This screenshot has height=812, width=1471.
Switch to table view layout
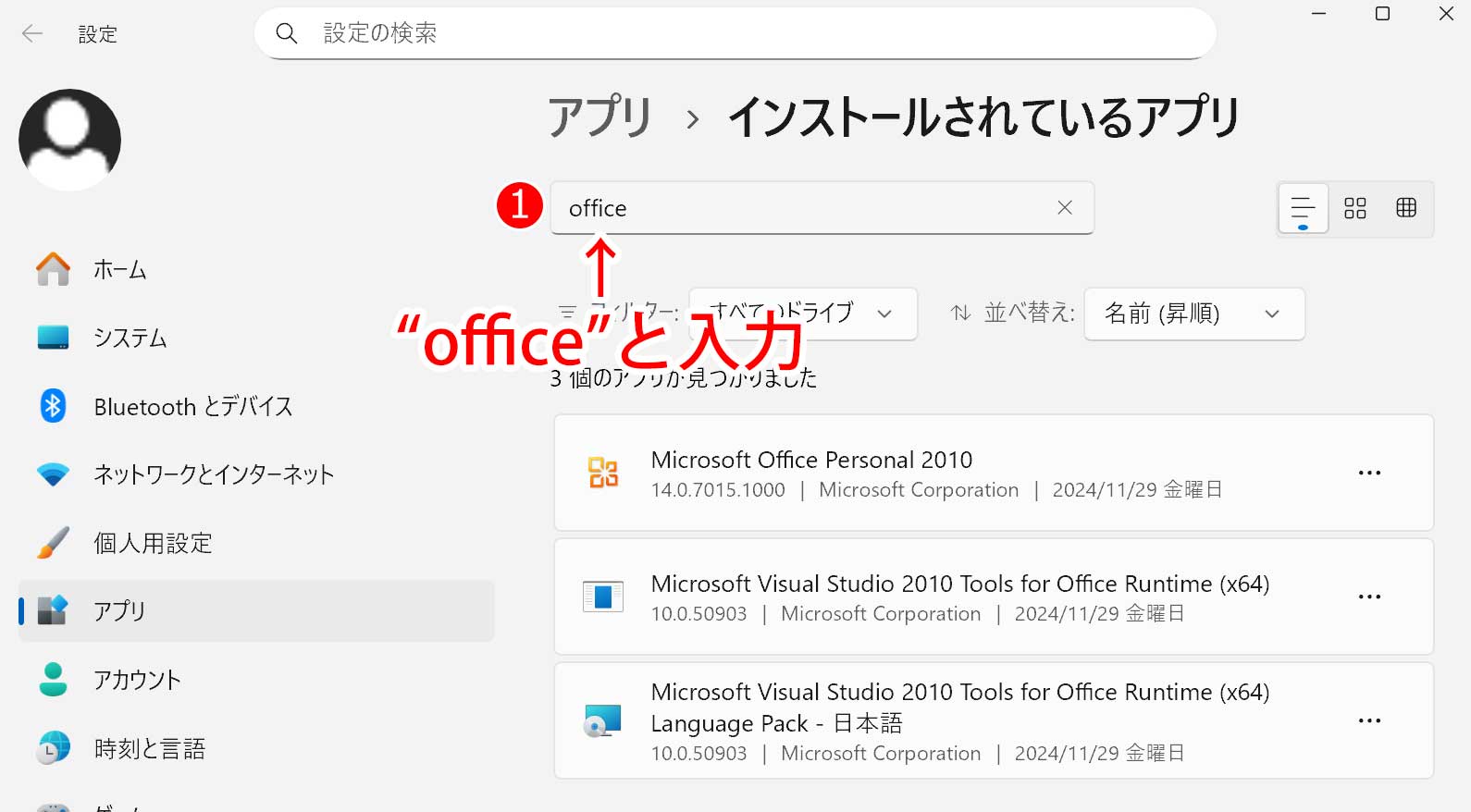(x=1406, y=208)
